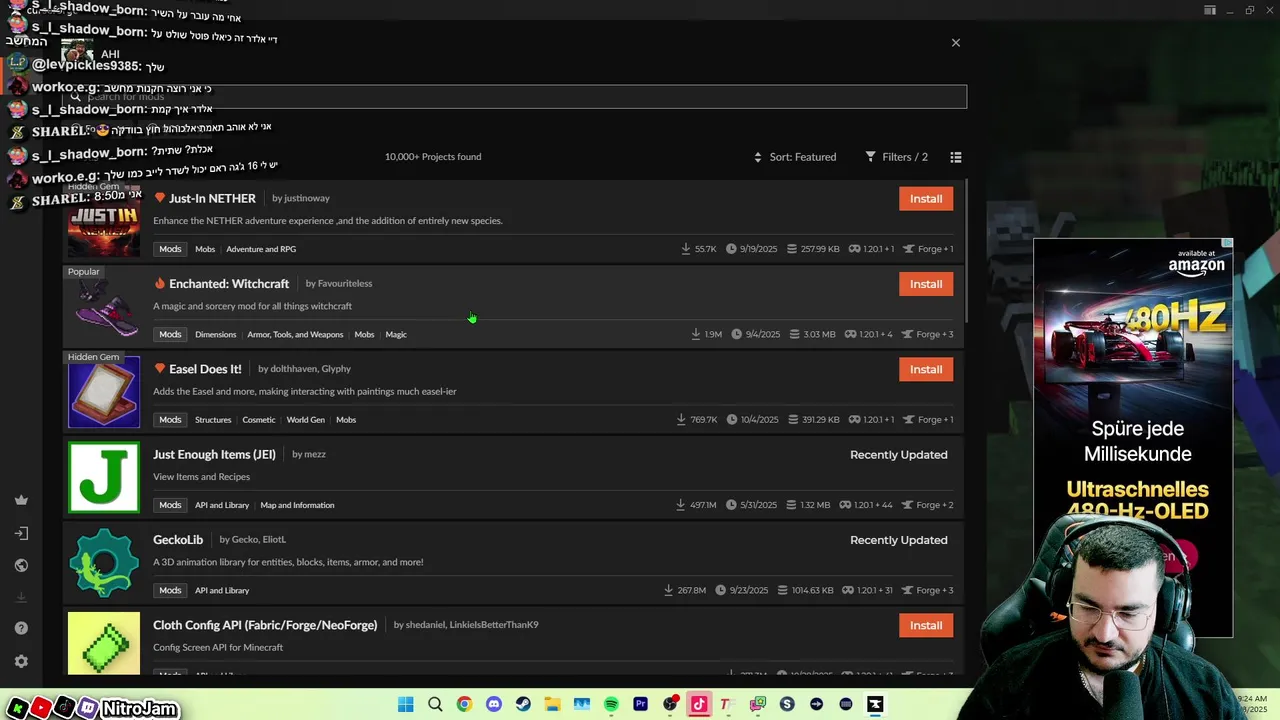The width and height of the screenshot is (1280, 720).
Task: Click the sign-in arrow icon in sidebar
Action: pos(21,533)
